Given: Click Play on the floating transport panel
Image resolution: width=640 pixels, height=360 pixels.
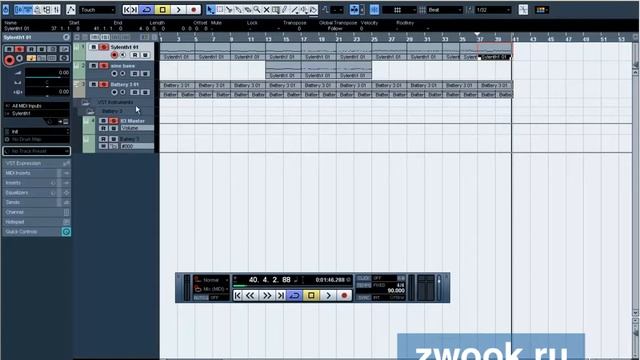Looking at the screenshot, I should (x=328, y=296).
